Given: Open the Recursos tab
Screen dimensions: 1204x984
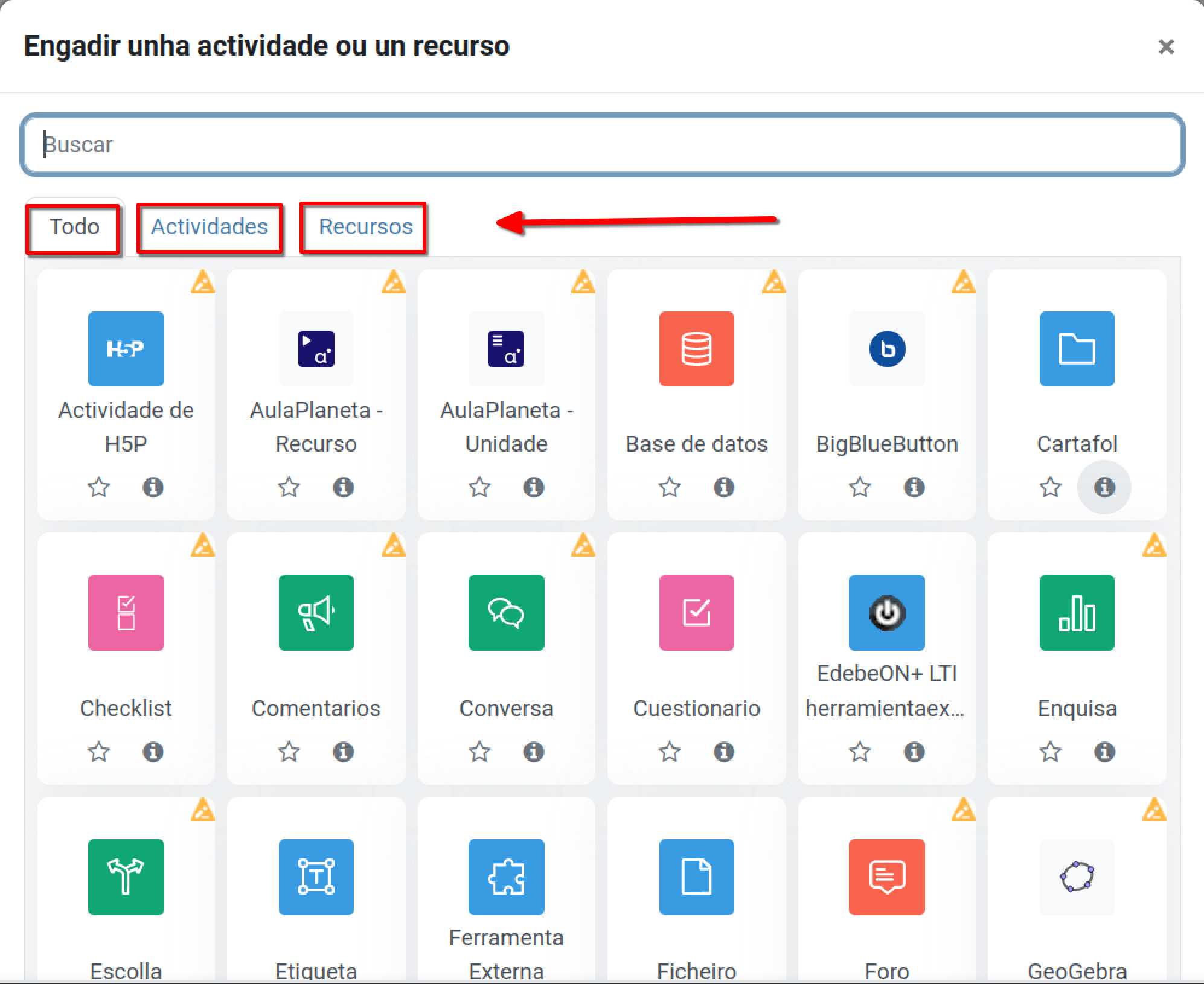Looking at the screenshot, I should 363,228.
